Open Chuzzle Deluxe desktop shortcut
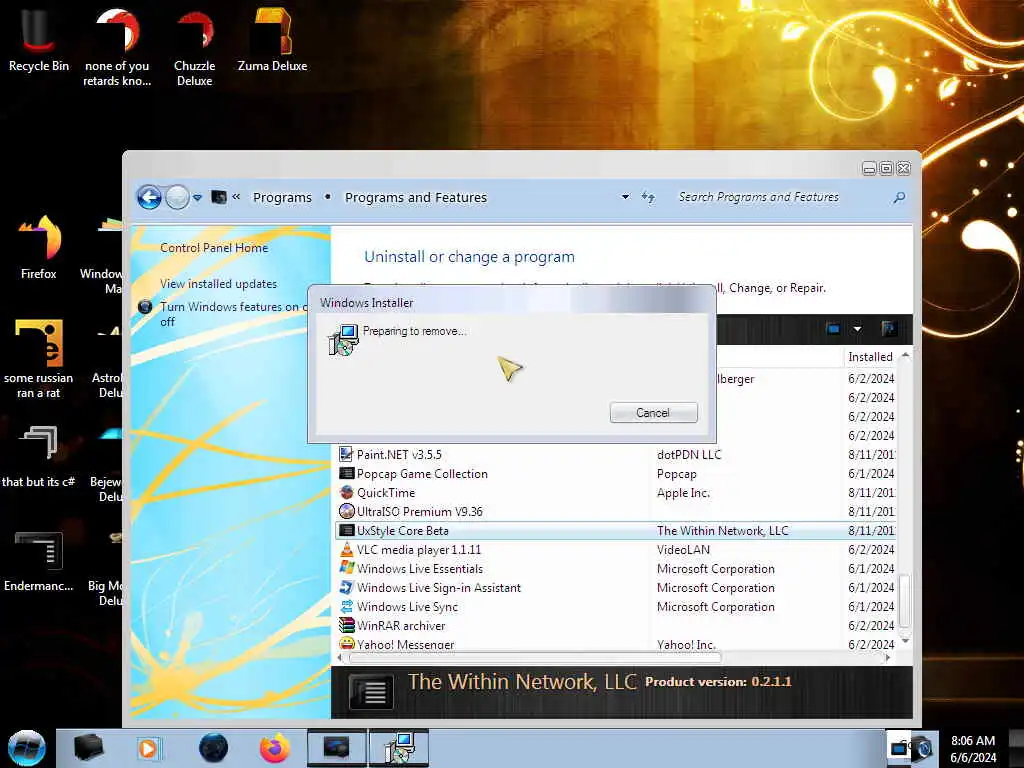Viewport: 1024px width, 768px height. pyautogui.click(x=195, y=47)
